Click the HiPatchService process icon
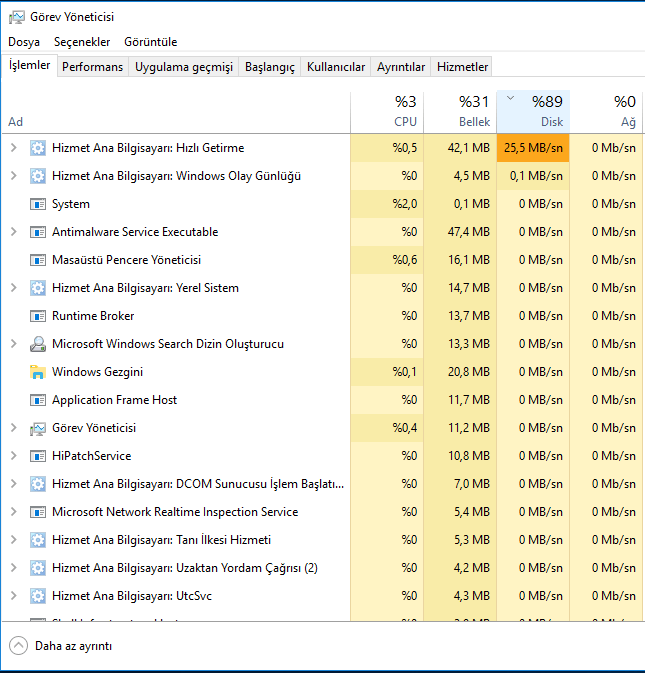Viewport: 645px width, 673px height. pos(38,456)
